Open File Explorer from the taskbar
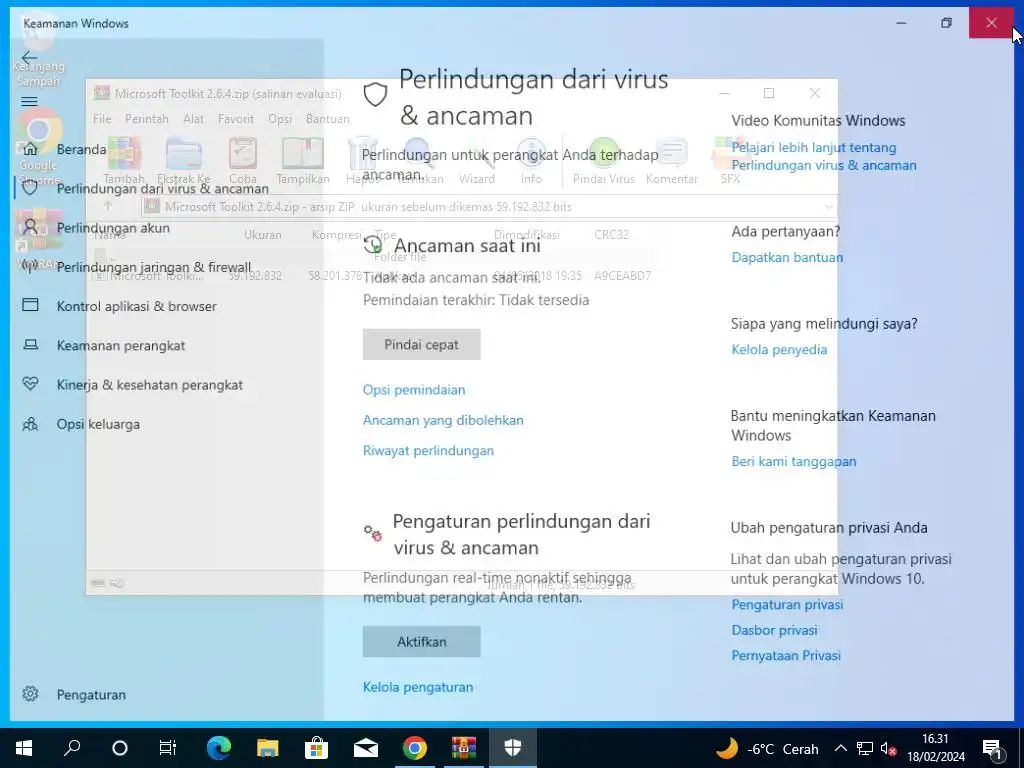1024x768 pixels. [267, 748]
